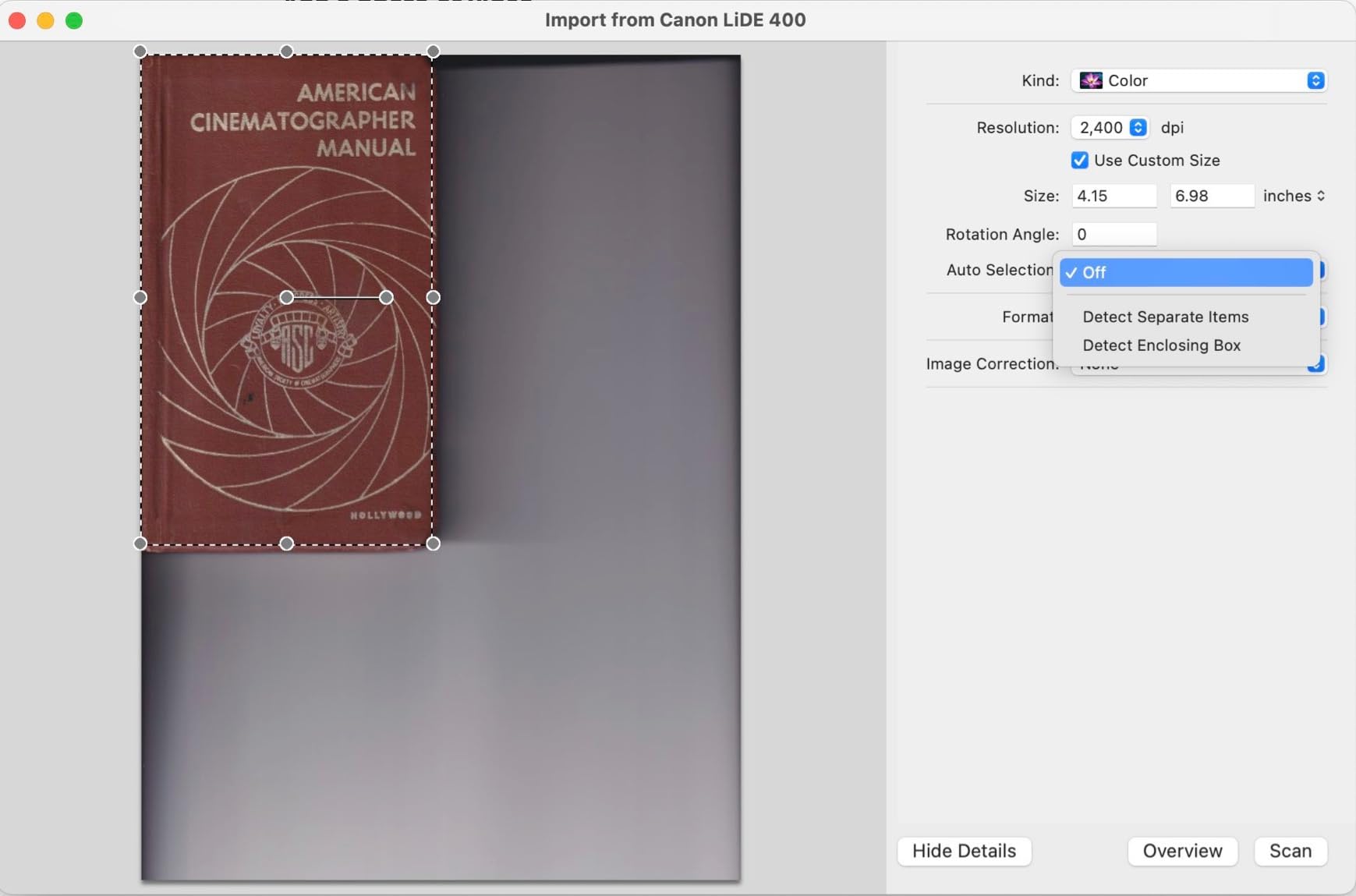Click the yellow minimize window button
1356x896 pixels.
click(x=45, y=20)
